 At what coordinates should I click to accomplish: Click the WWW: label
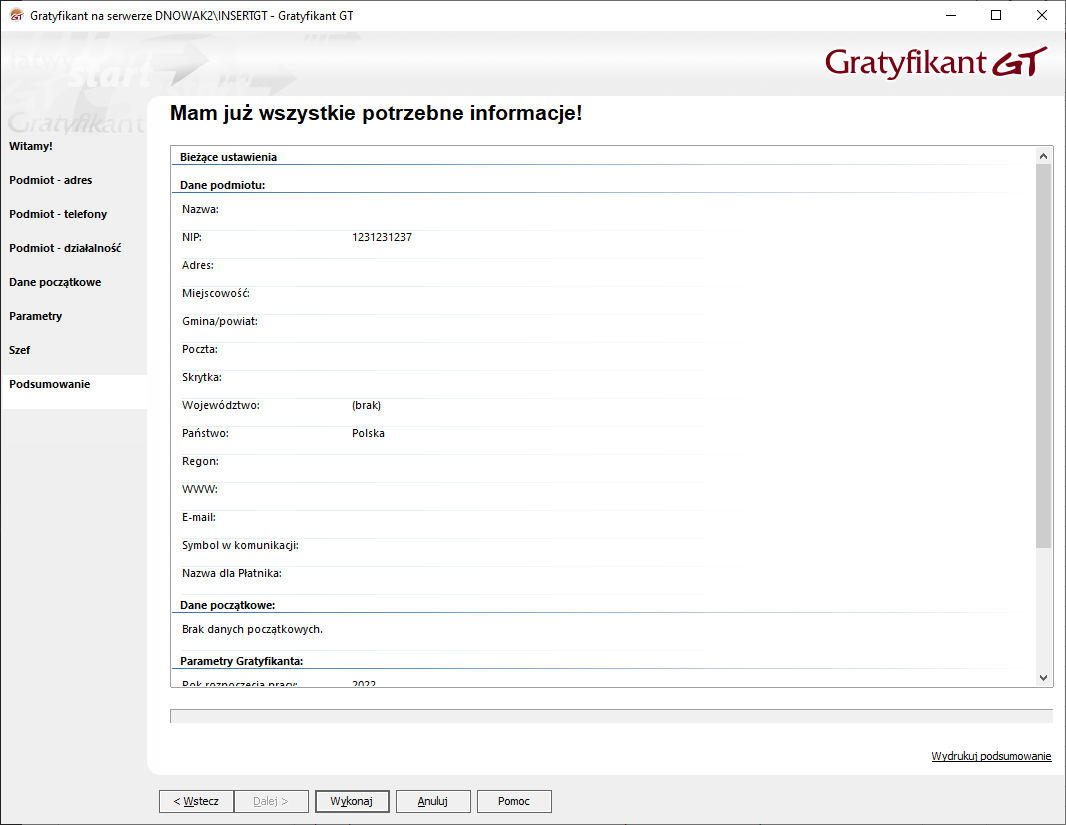(x=200, y=489)
